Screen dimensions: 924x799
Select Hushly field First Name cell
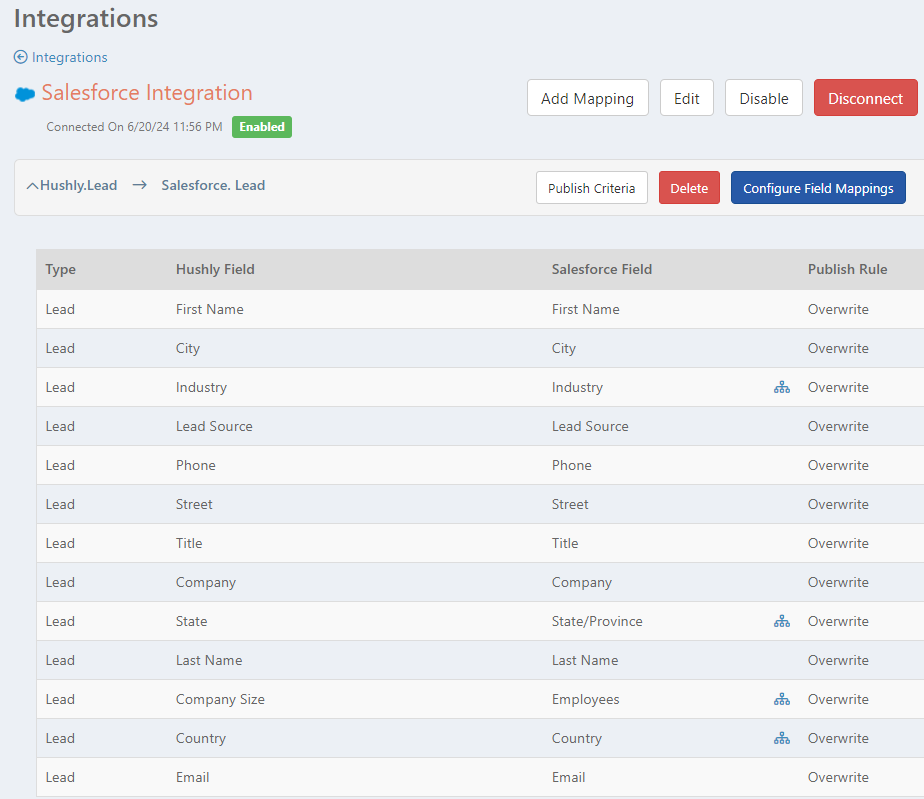210,309
